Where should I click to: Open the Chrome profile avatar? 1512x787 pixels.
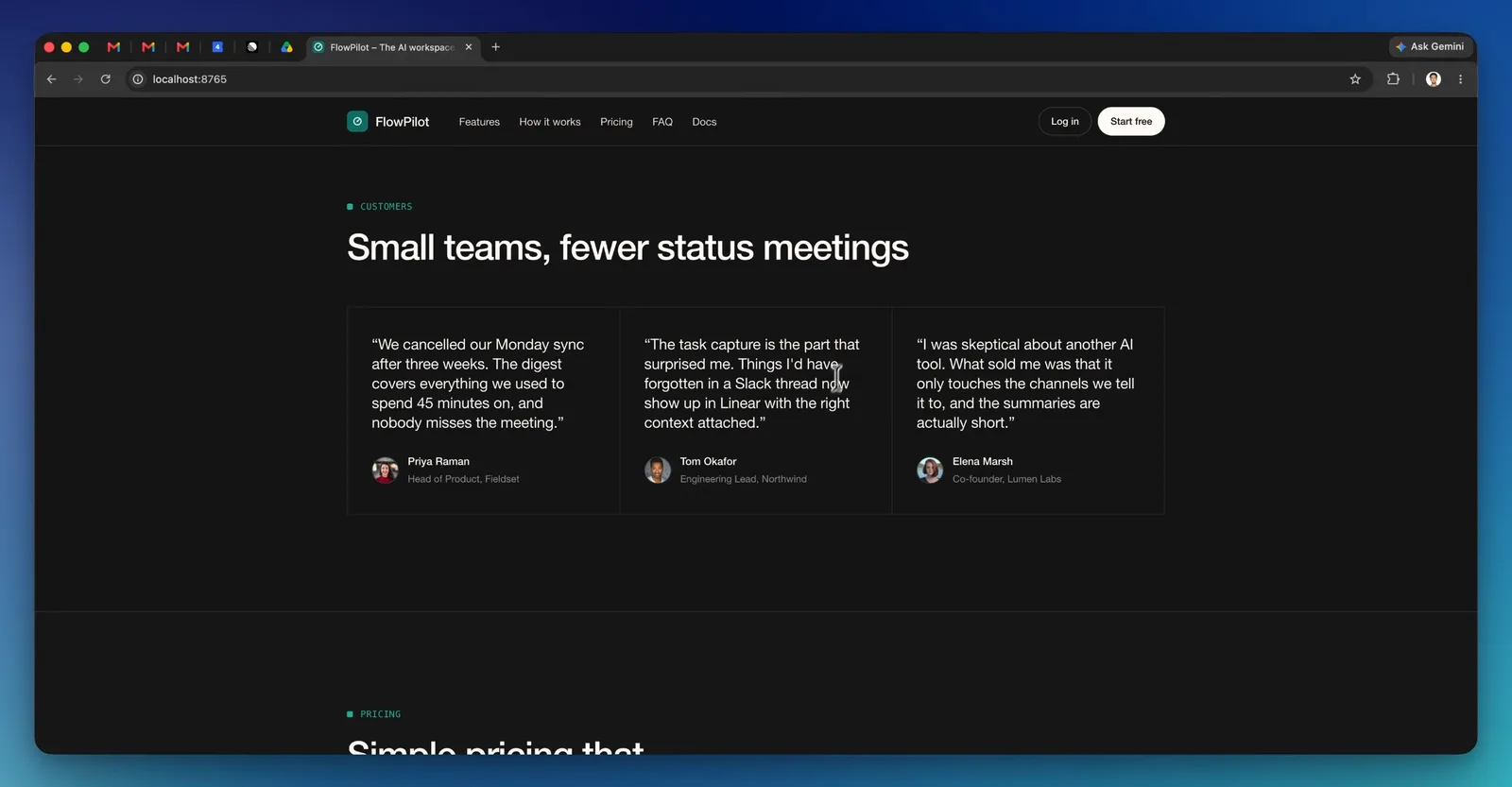[x=1434, y=79]
